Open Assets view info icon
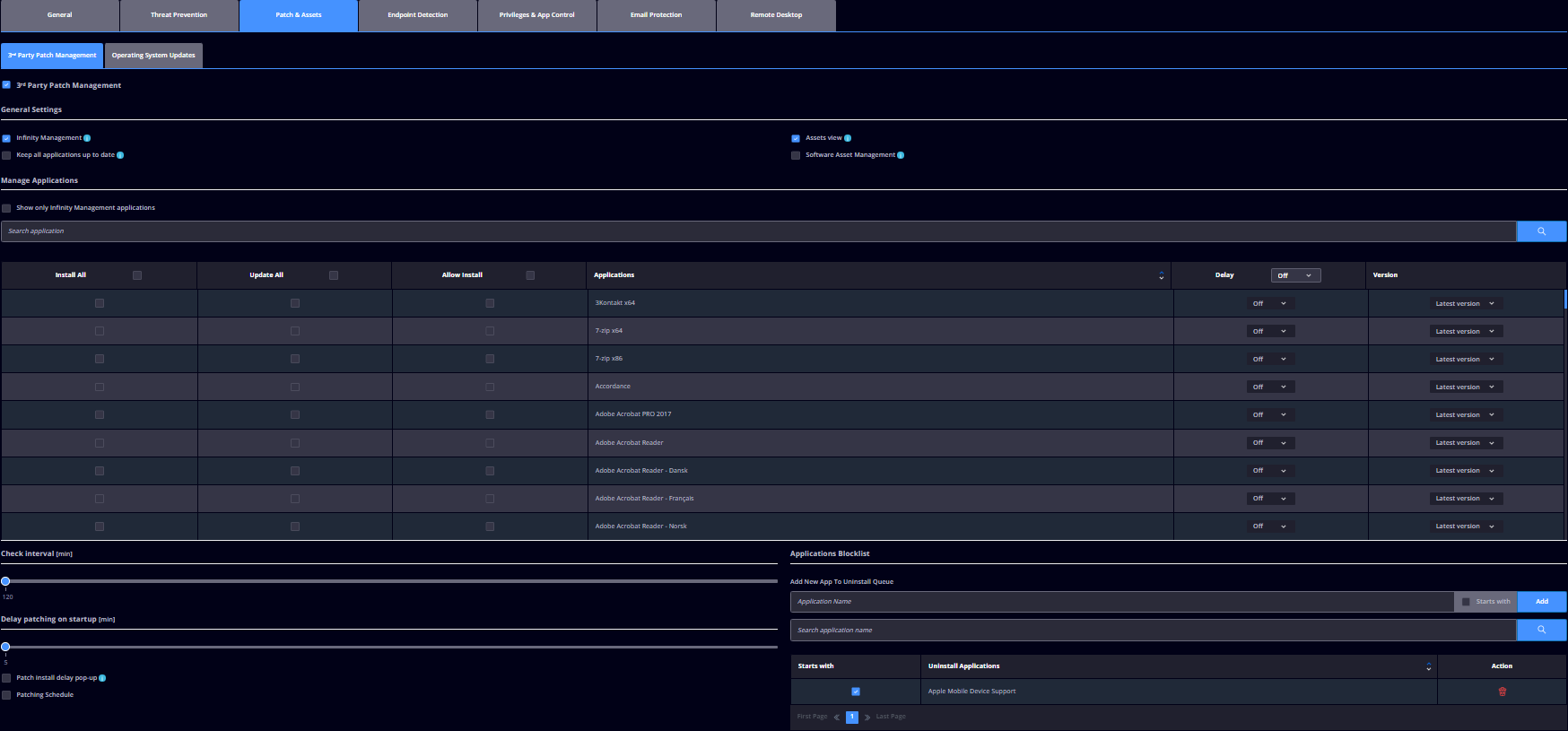1568x731 pixels. click(848, 138)
